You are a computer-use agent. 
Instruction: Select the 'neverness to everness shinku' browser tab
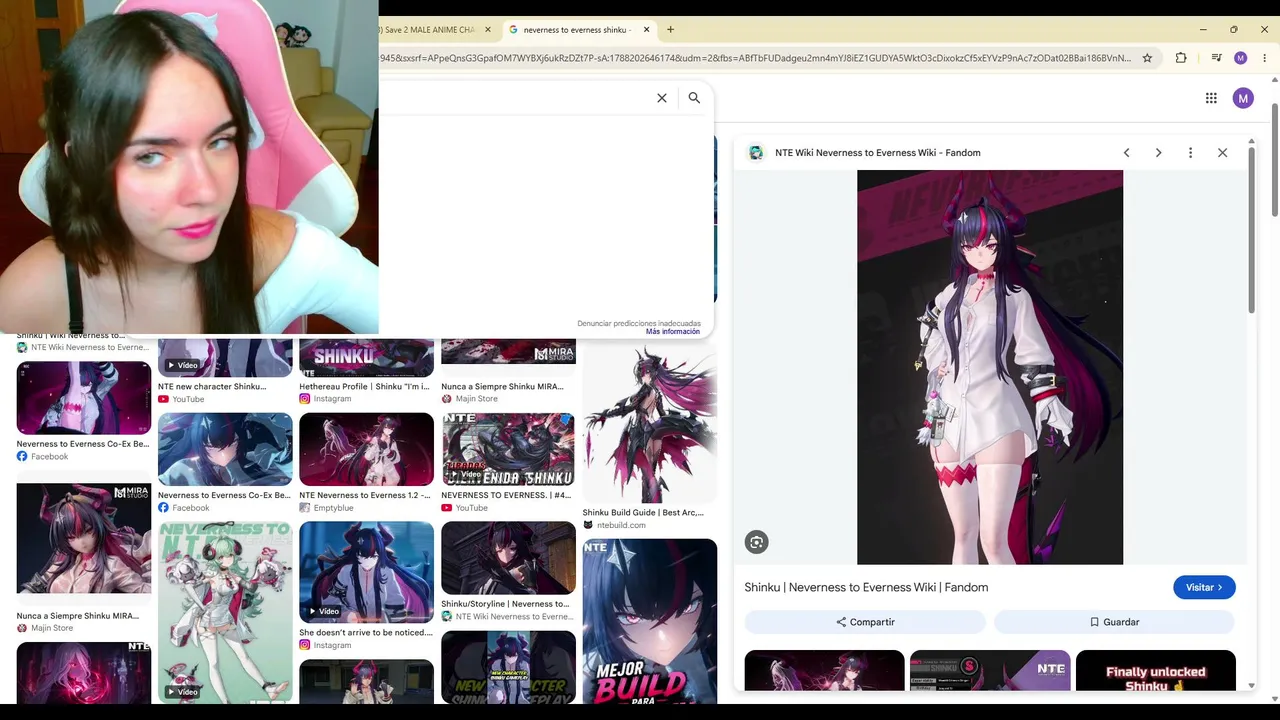click(x=579, y=30)
